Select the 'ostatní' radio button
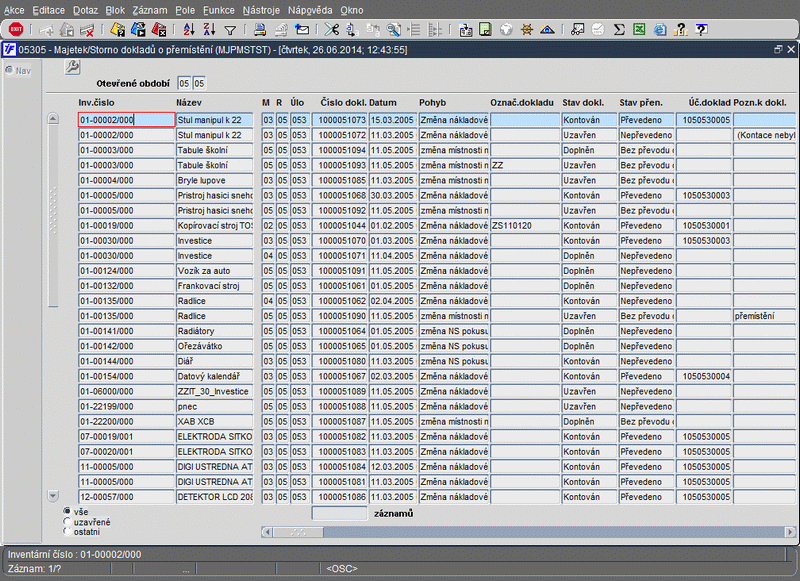Screen dimensions: 800x581 click(x=67, y=532)
